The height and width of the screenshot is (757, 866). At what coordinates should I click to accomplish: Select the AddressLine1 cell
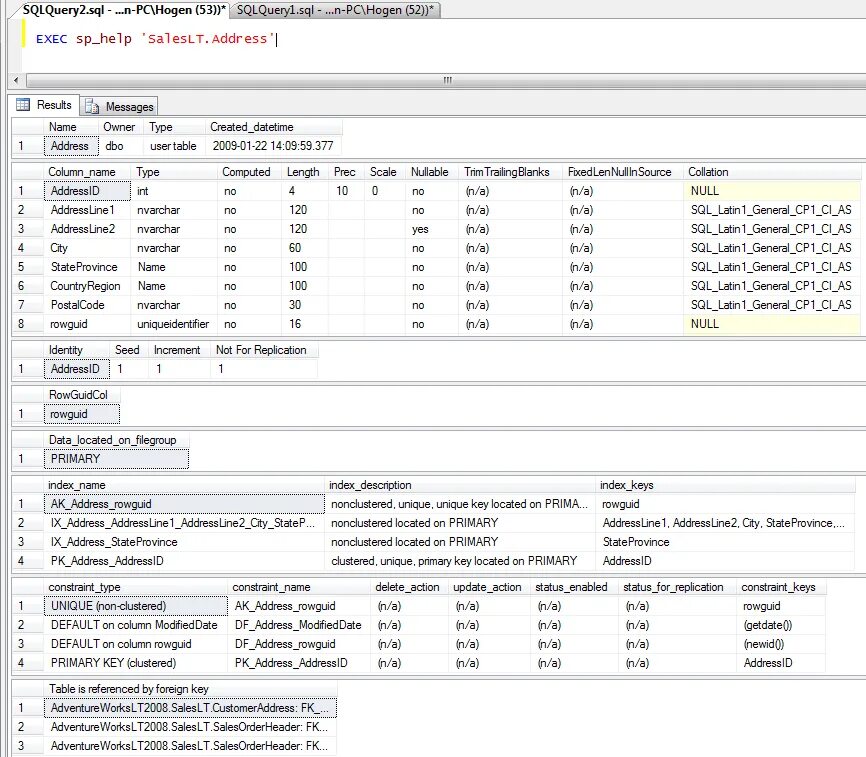[x=87, y=210]
